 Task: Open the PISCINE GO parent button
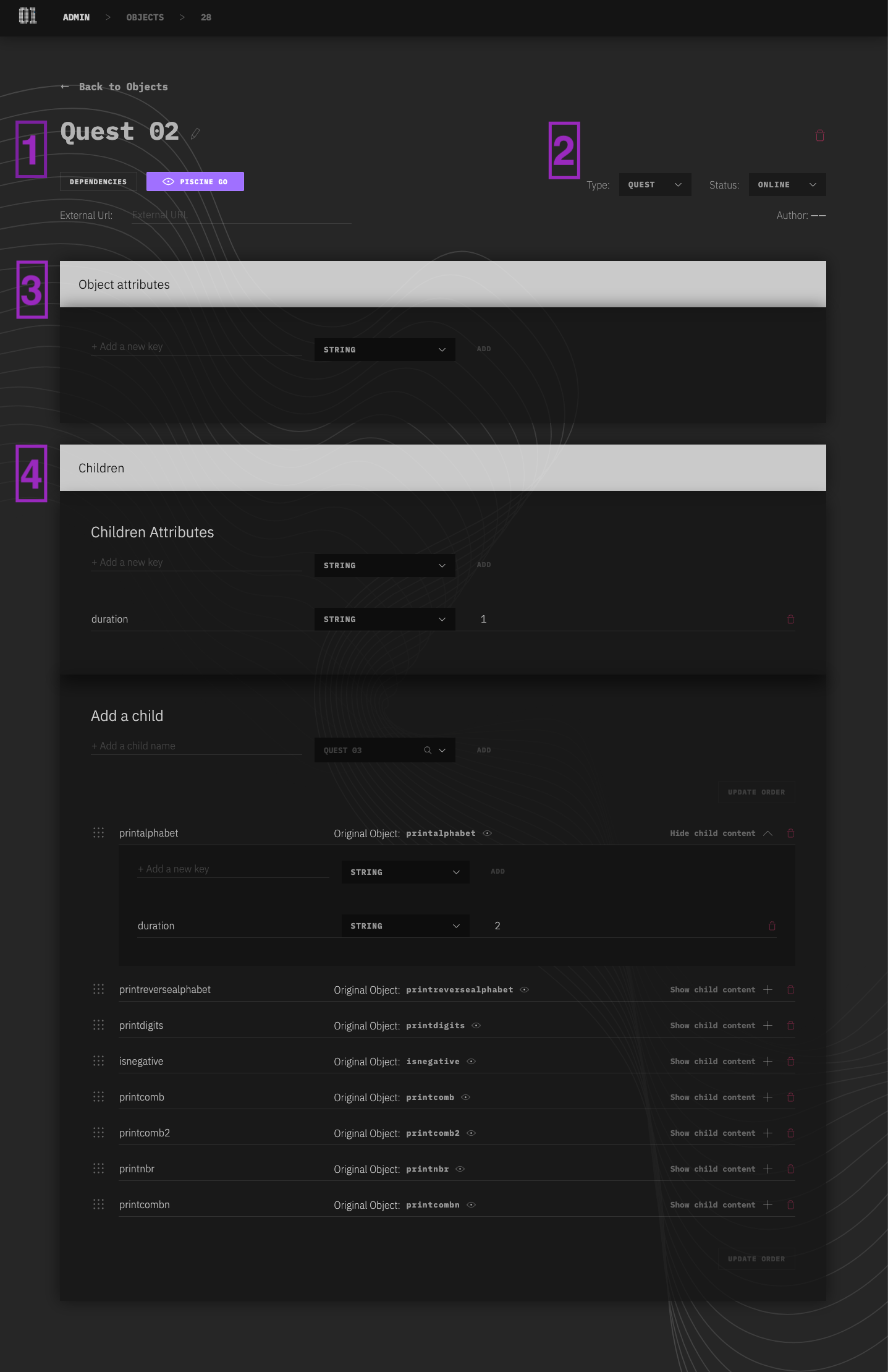coord(195,182)
